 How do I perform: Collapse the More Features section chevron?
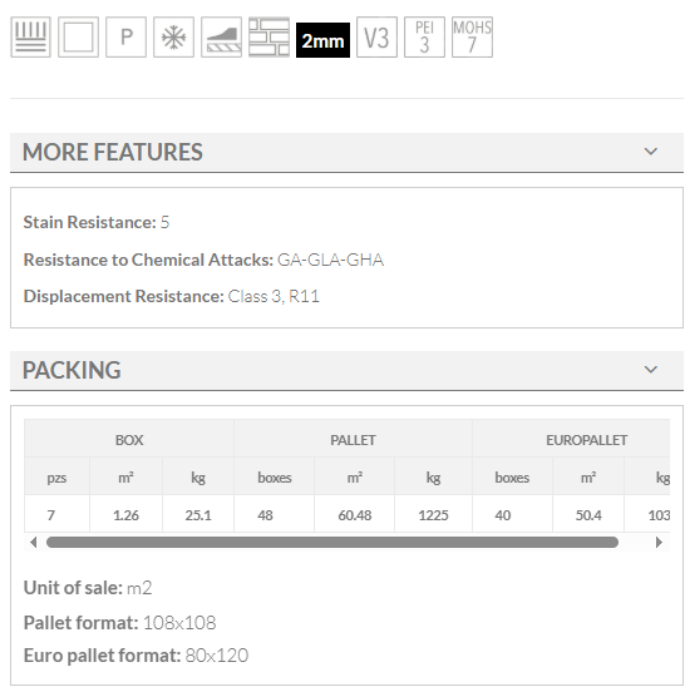click(651, 152)
